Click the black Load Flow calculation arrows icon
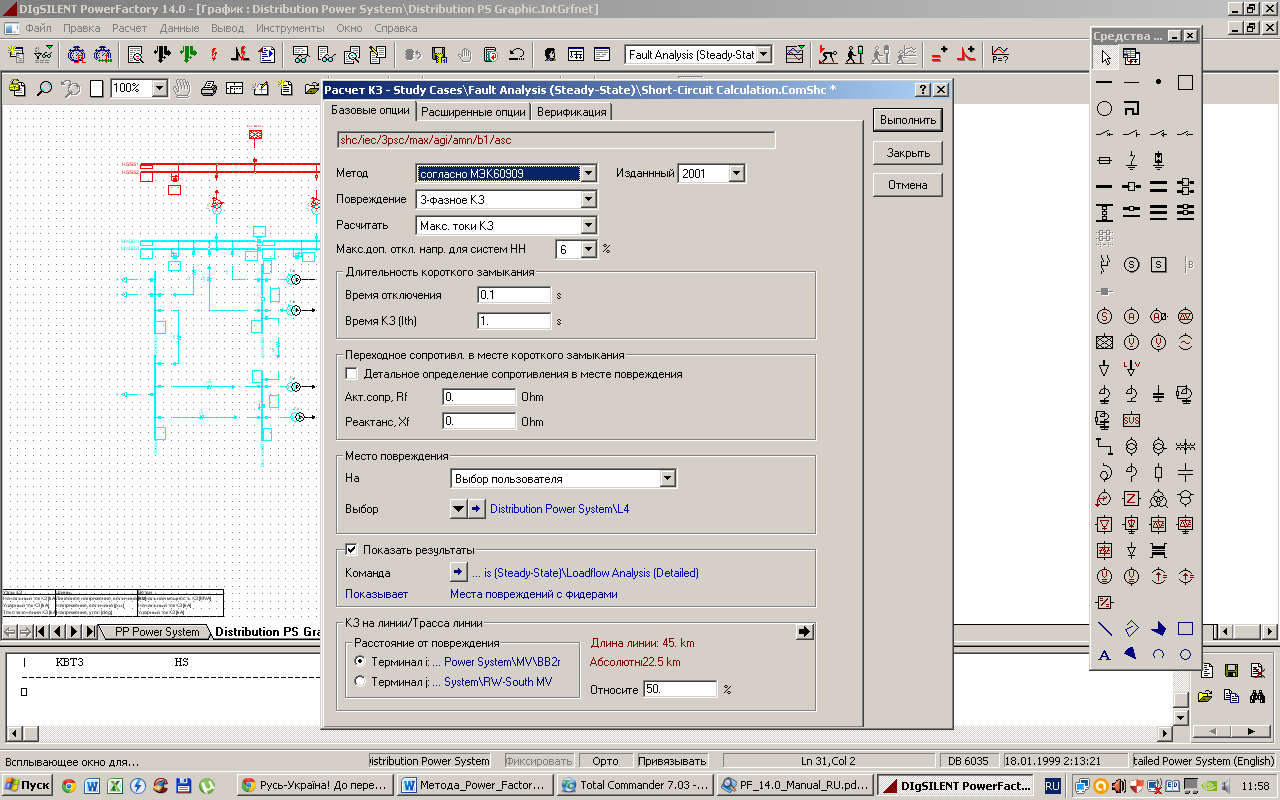This screenshot has width=1280, height=800. tap(161, 54)
